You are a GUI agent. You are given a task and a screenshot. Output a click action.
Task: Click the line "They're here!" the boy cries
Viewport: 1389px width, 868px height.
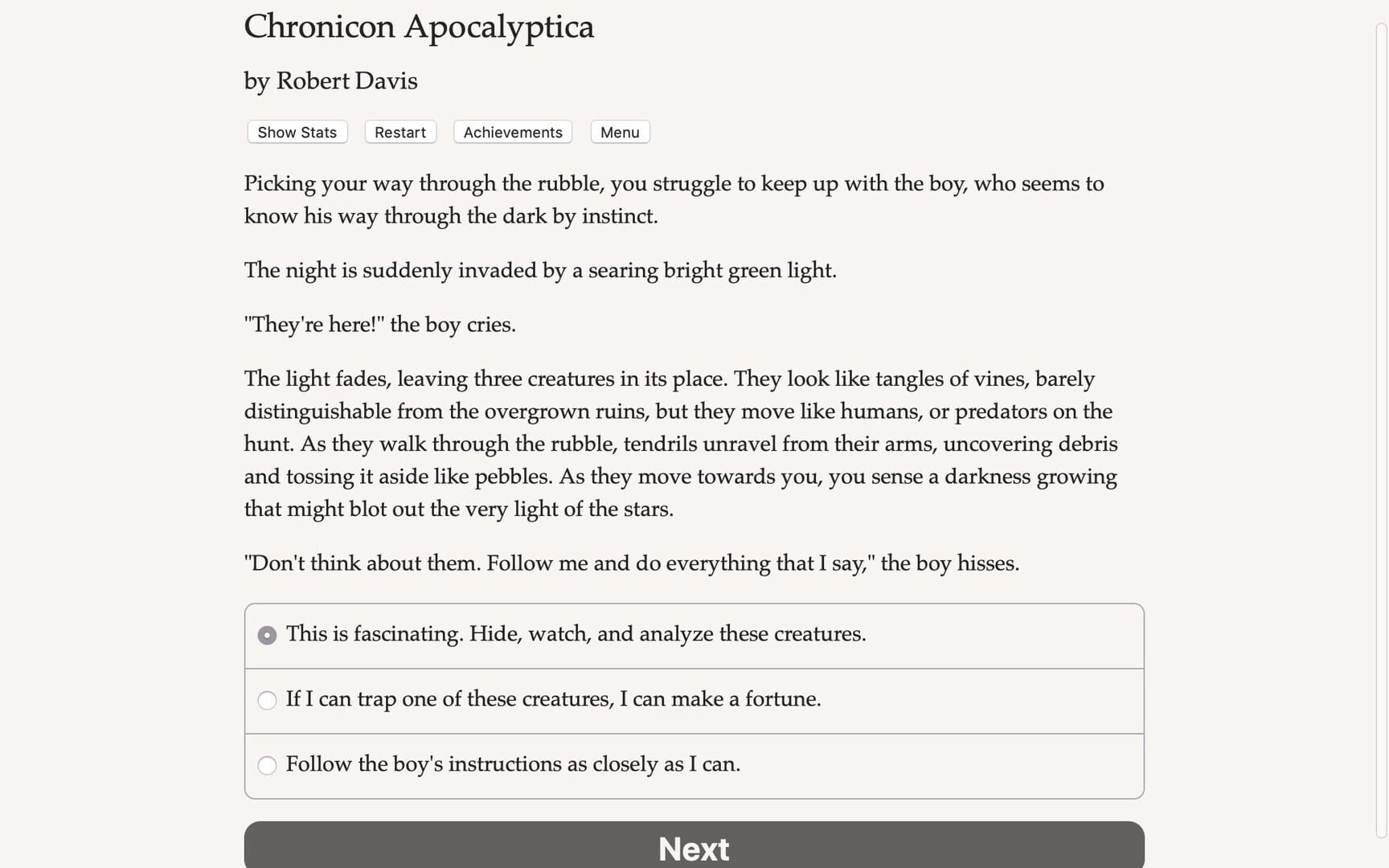coord(379,325)
